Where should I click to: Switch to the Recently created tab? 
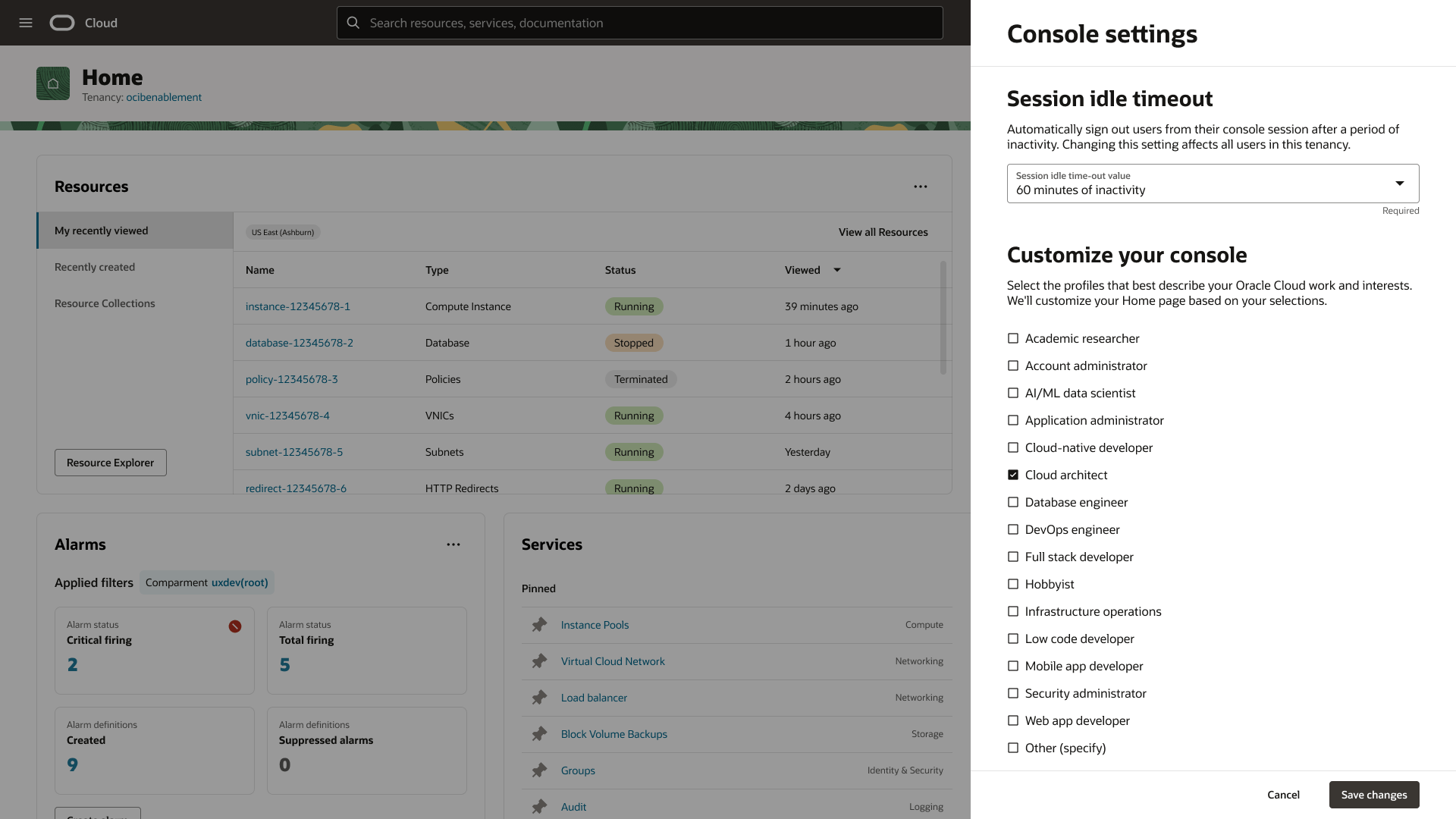95,267
